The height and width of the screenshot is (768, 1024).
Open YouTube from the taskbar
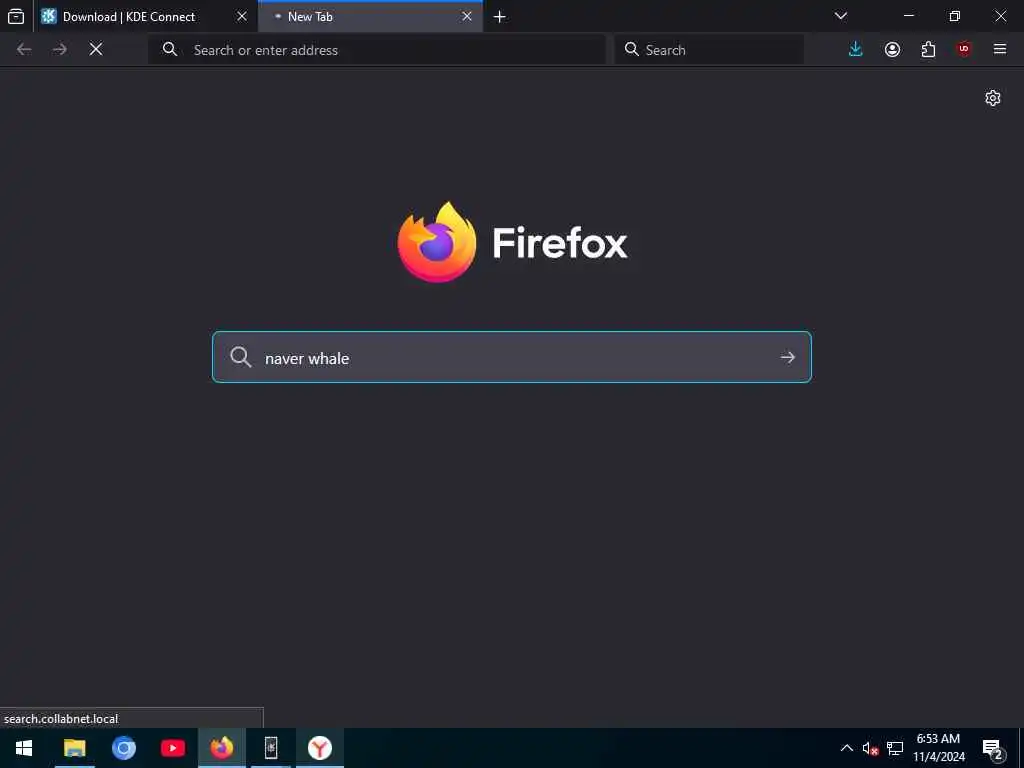[x=172, y=748]
